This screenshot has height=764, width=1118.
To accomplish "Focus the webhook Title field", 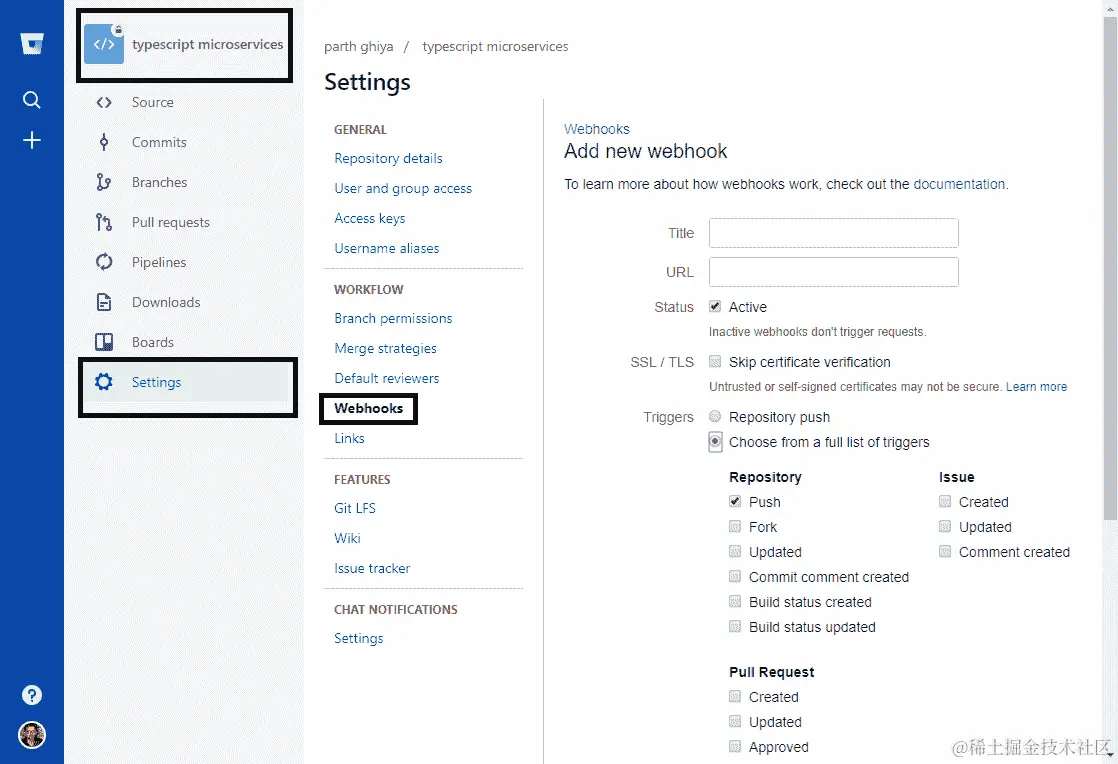I will click(834, 233).
